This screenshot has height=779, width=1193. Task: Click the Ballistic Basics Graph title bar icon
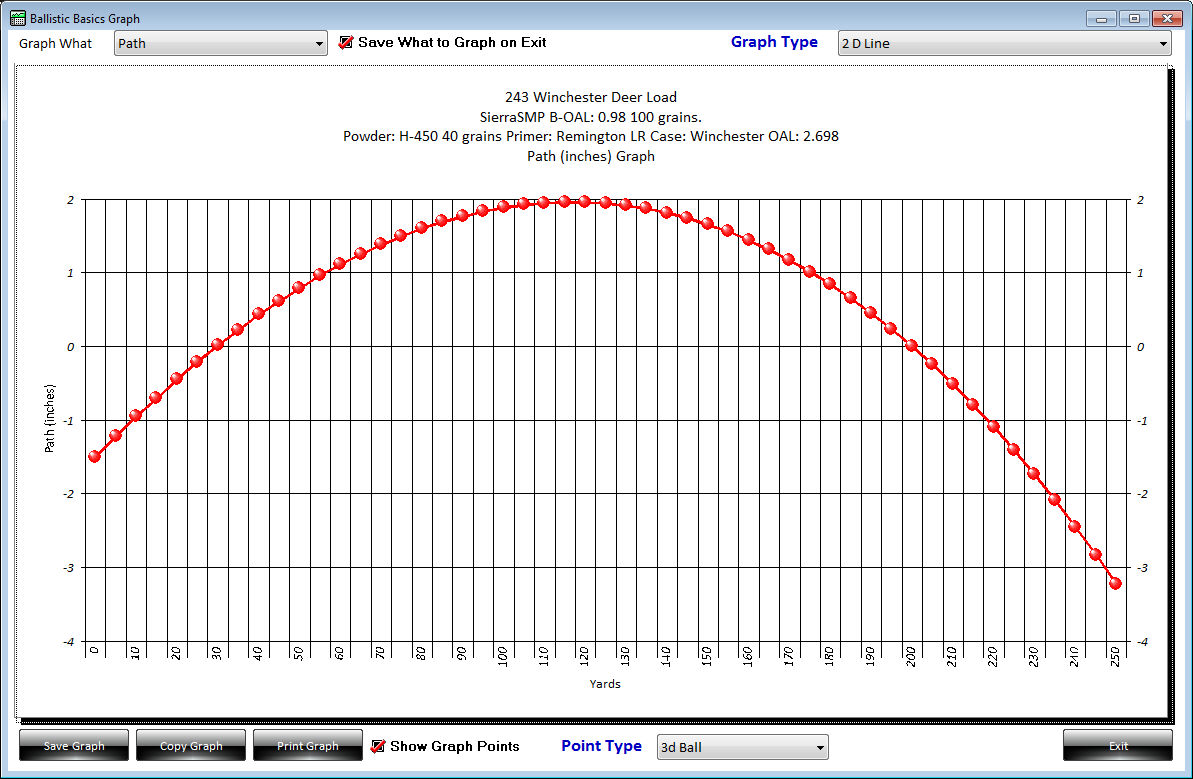click(x=17, y=18)
